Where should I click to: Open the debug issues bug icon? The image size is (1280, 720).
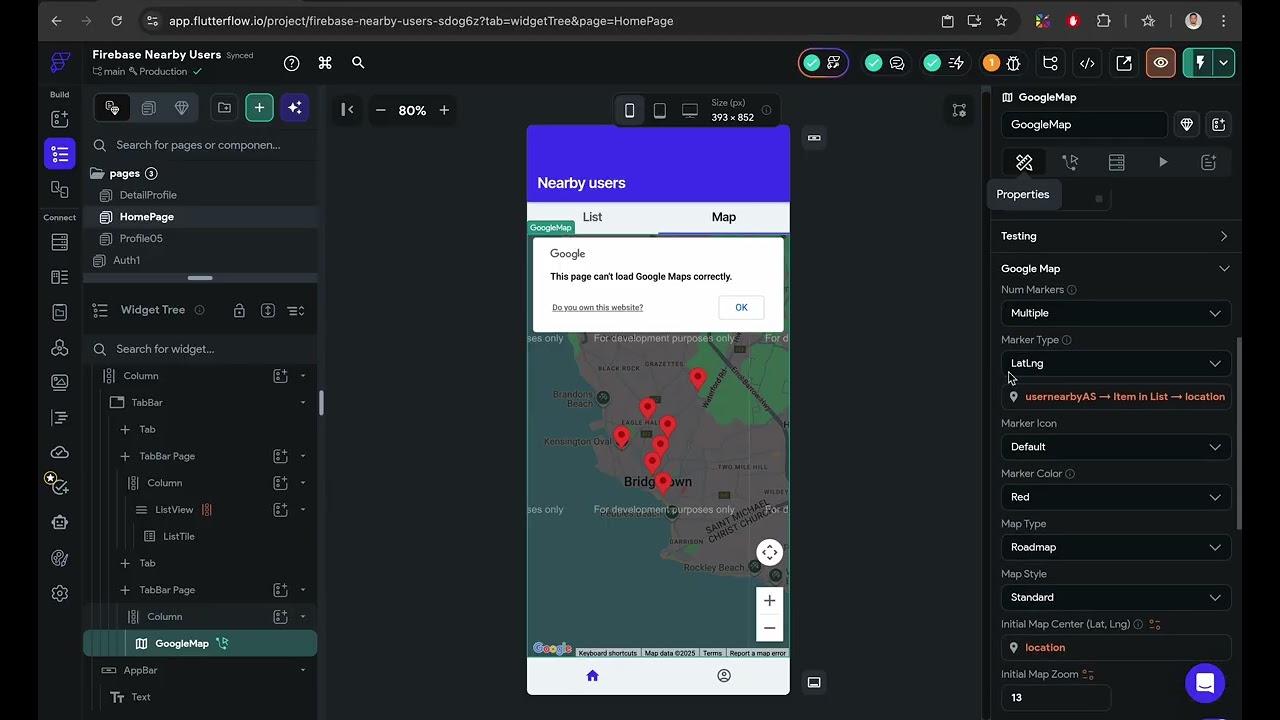point(1014,63)
